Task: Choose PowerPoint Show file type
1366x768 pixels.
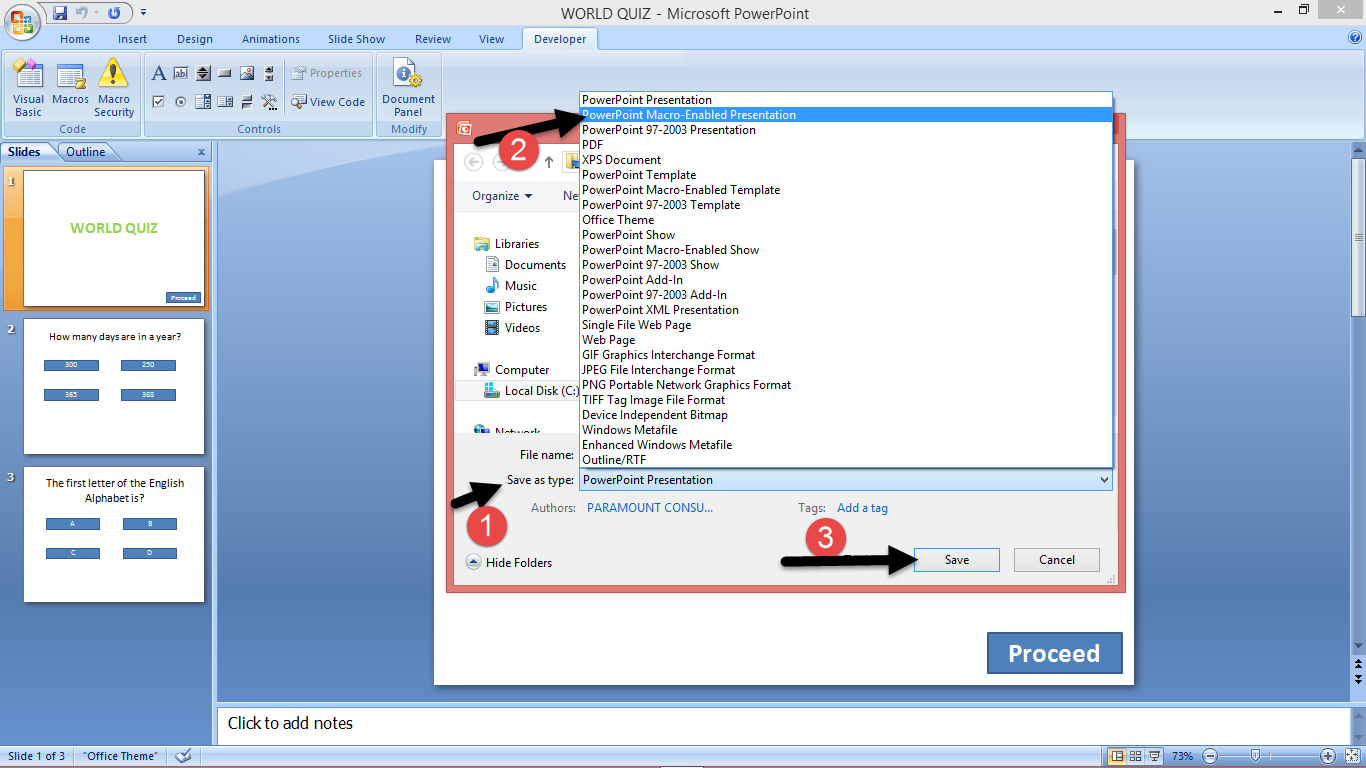Action: tap(846, 235)
